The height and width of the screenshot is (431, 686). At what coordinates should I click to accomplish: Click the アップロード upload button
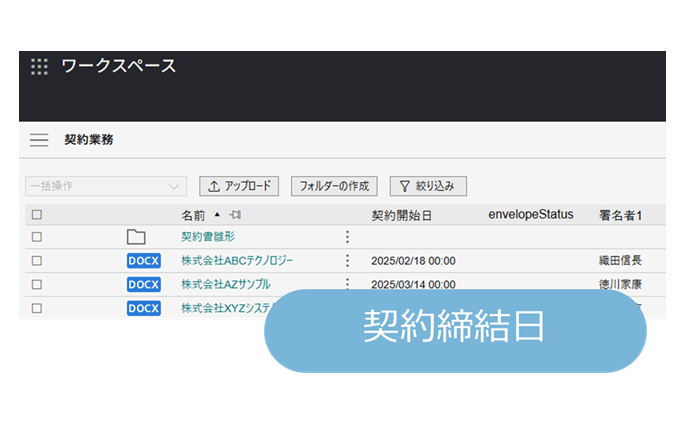(x=239, y=186)
